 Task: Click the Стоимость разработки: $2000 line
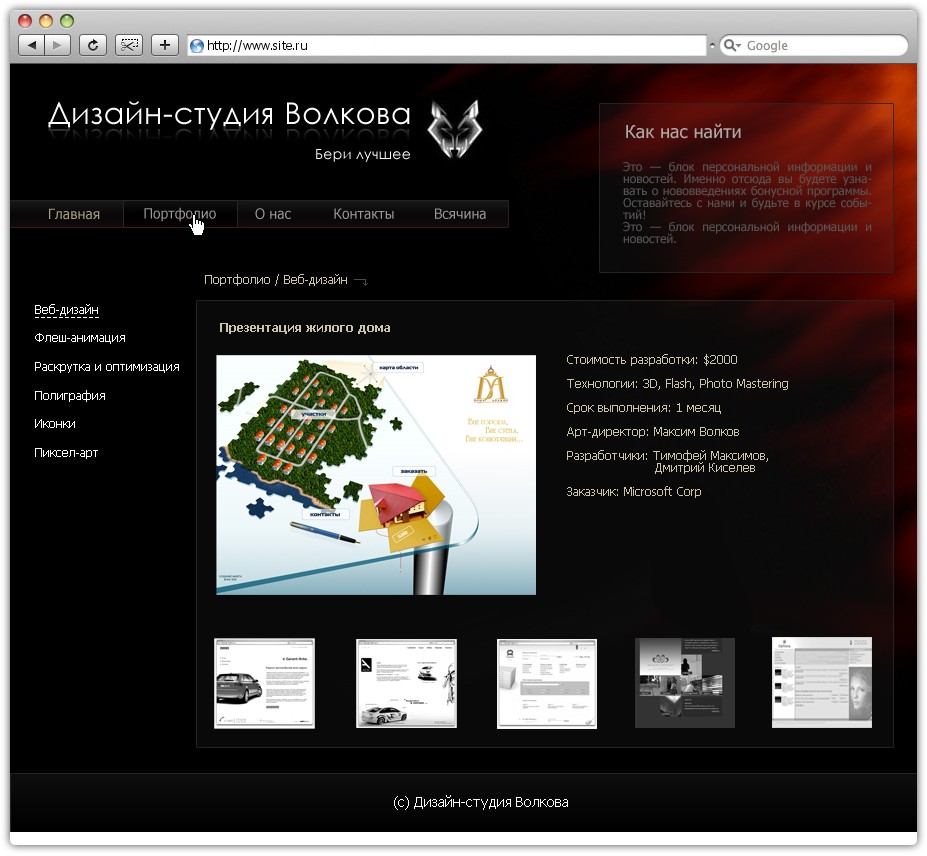tap(652, 359)
